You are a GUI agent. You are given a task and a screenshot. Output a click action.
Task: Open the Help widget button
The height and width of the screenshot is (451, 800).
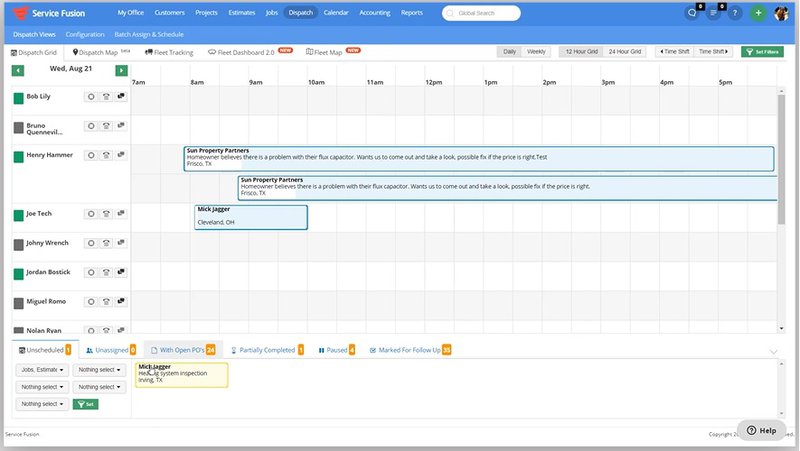tap(761, 431)
